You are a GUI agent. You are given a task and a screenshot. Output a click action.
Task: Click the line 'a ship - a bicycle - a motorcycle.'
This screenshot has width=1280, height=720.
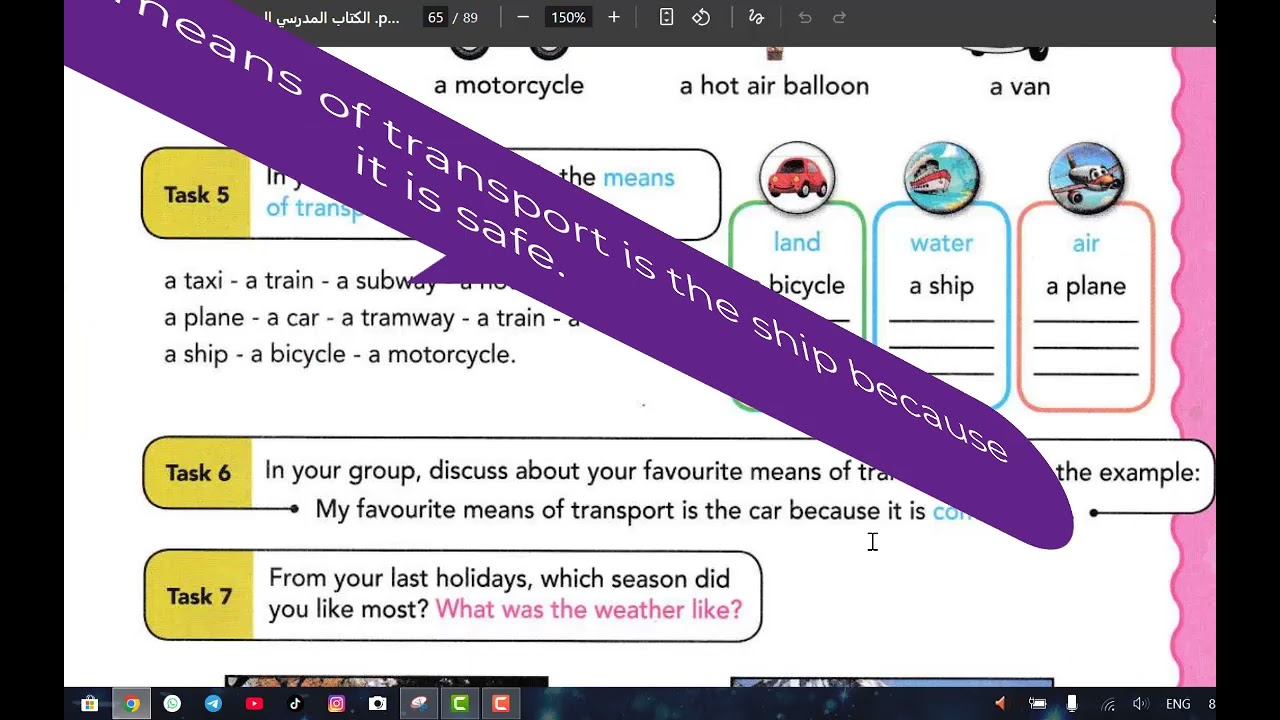(x=340, y=355)
